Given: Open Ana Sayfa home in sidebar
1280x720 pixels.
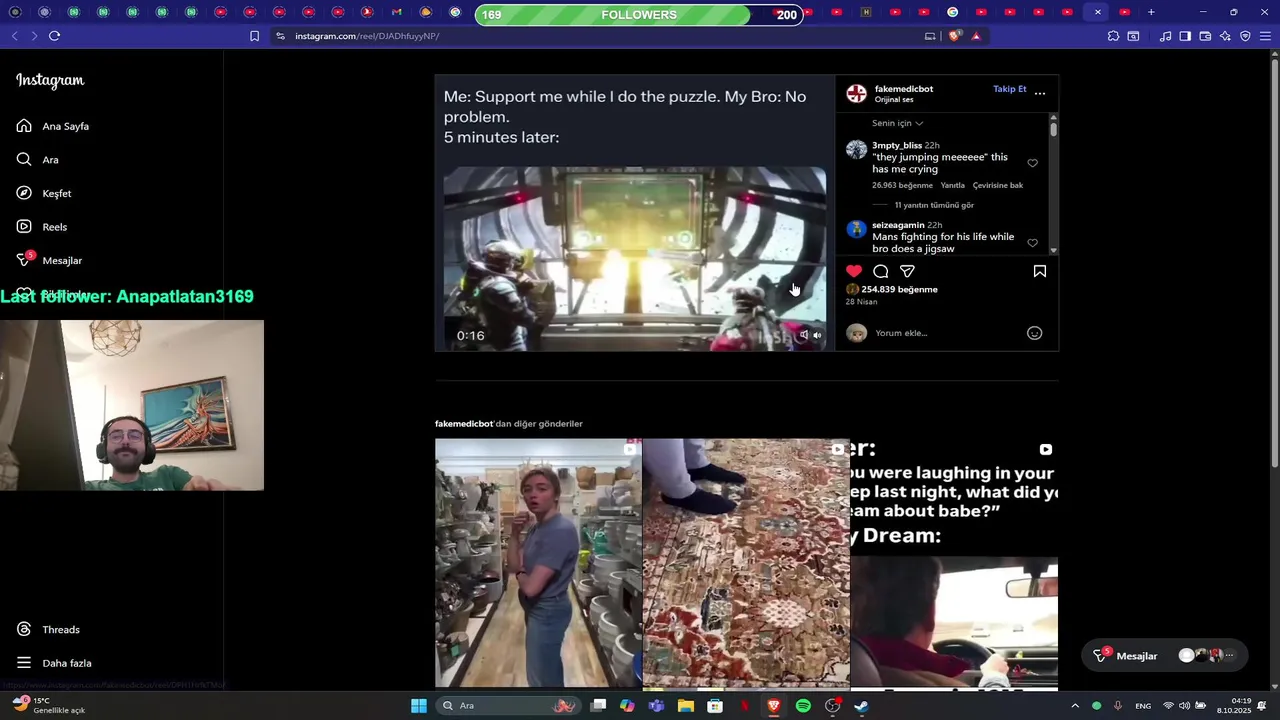Looking at the screenshot, I should [x=53, y=126].
